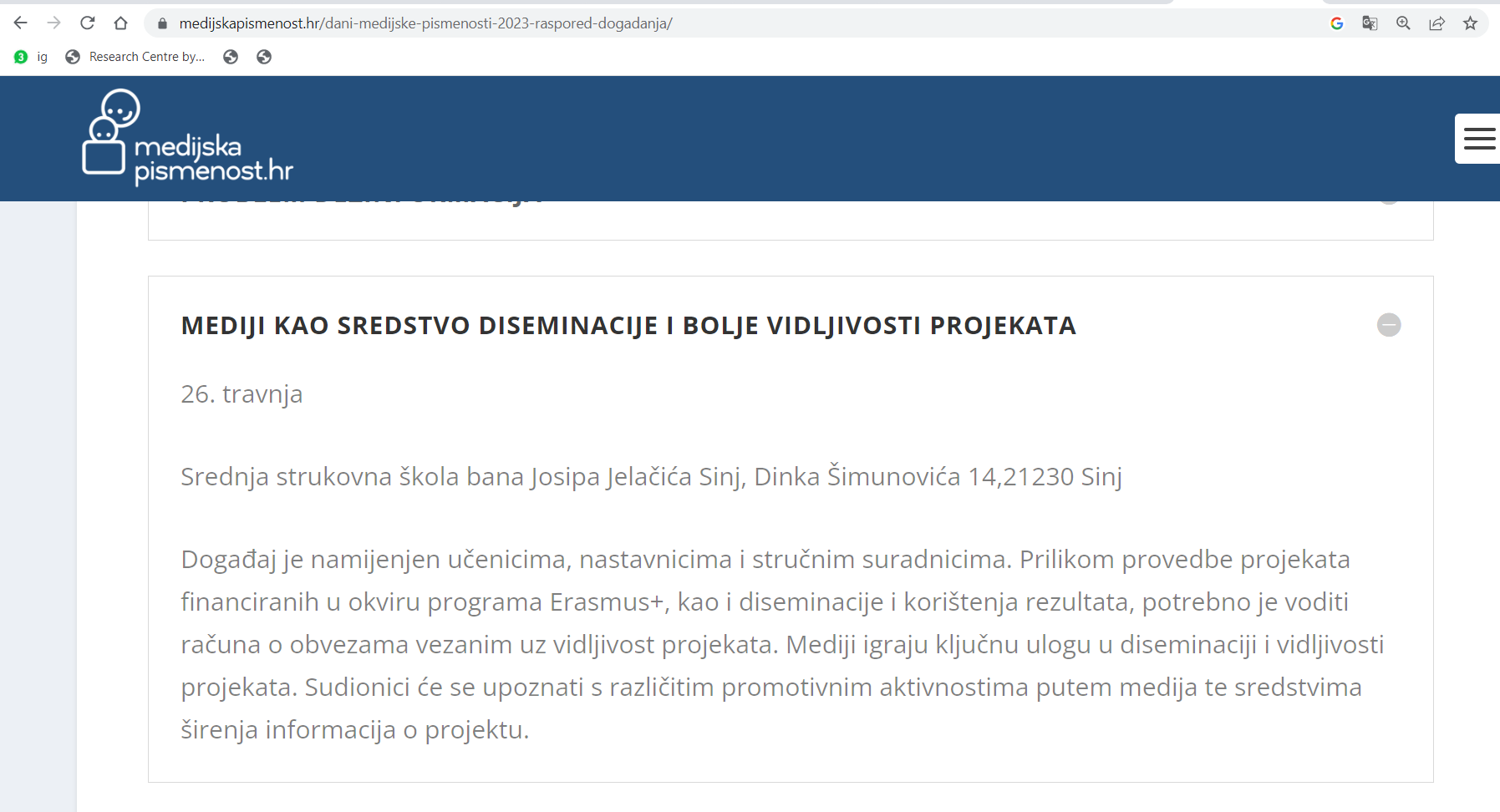Share this page with the share icon

1436,23
